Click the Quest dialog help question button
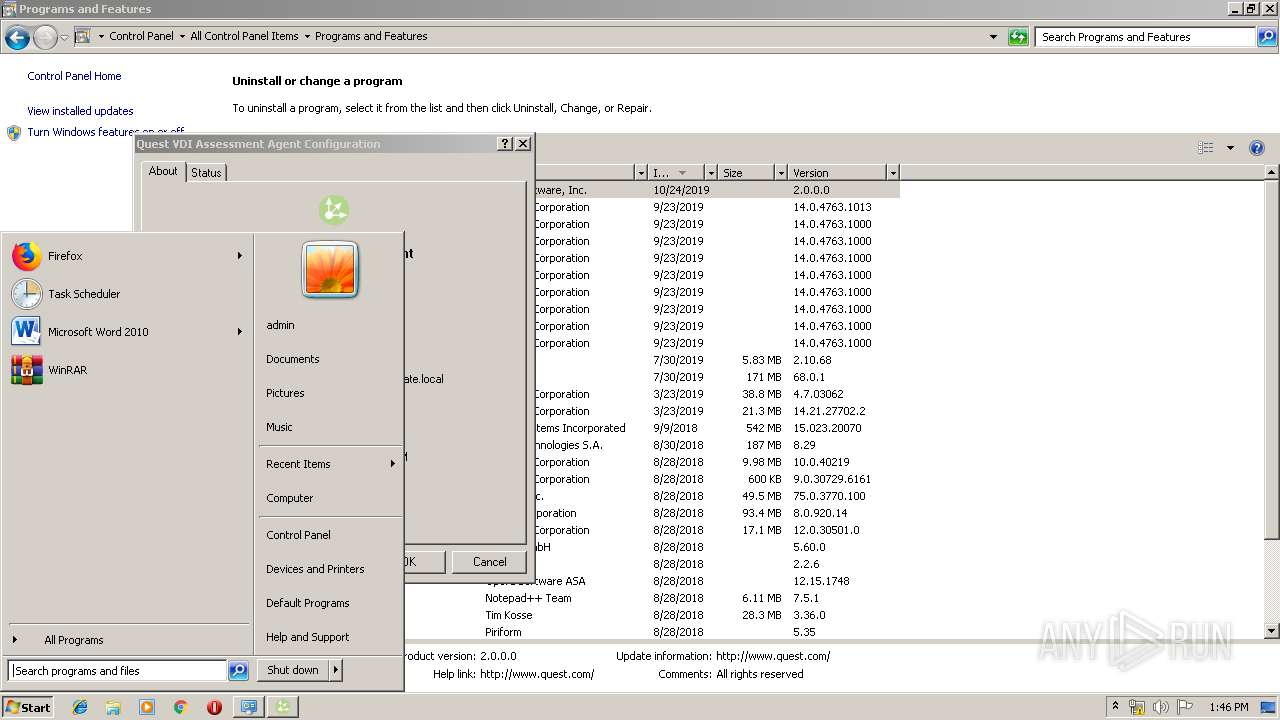1280x720 pixels. [505, 144]
